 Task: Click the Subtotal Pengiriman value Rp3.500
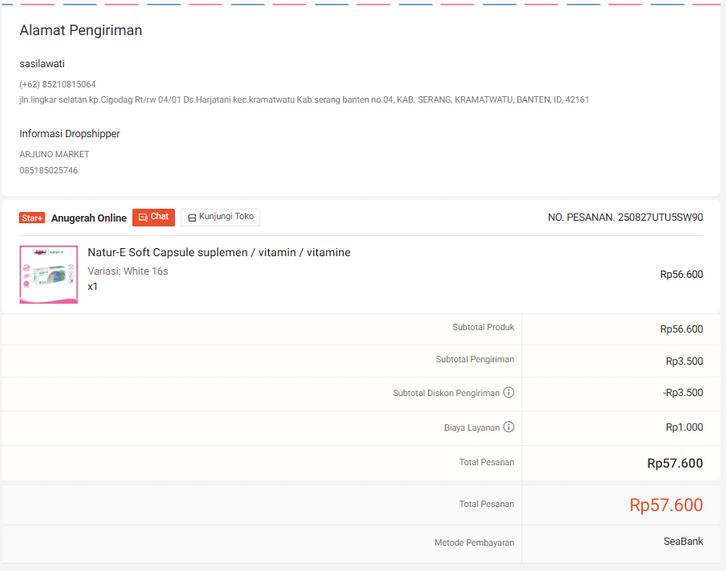click(684, 360)
